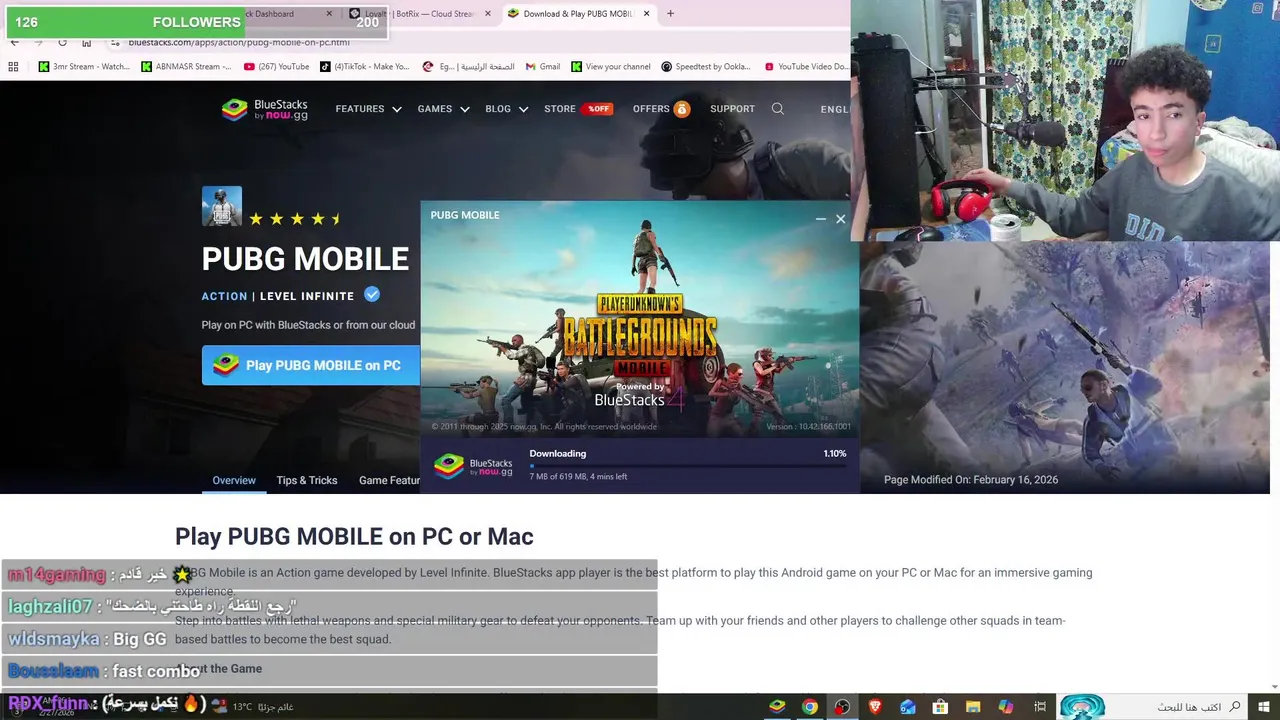Click the Play PUBG MOBILE on PC or Mac heading
The height and width of the screenshot is (720, 1280).
pyautogui.click(x=354, y=536)
